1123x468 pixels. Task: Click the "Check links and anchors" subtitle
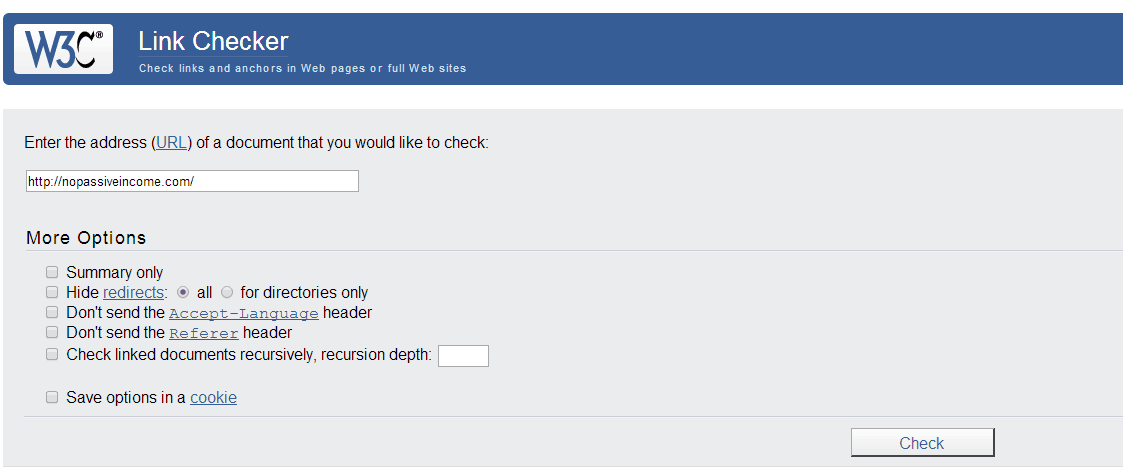pyautogui.click(x=302, y=69)
